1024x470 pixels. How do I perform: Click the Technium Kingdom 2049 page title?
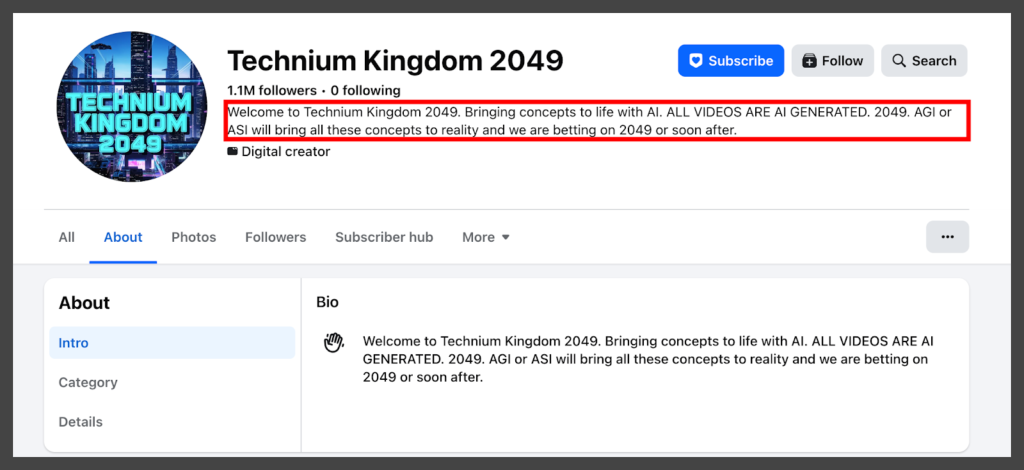(x=395, y=60)
